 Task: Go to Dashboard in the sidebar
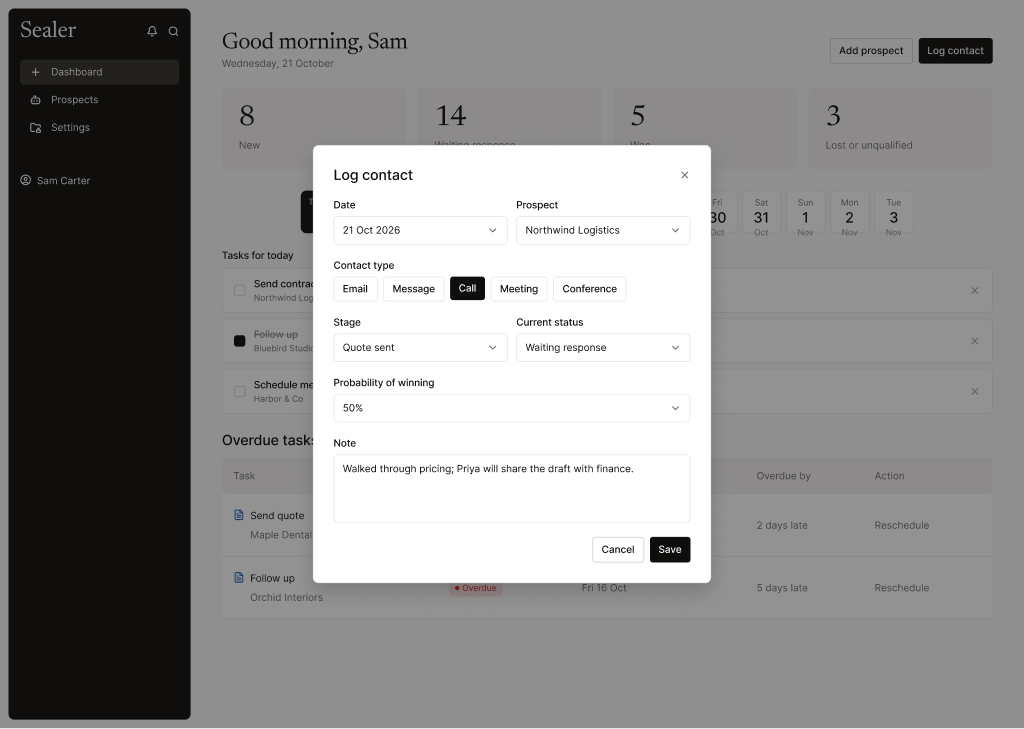click(x=99, y=72)
